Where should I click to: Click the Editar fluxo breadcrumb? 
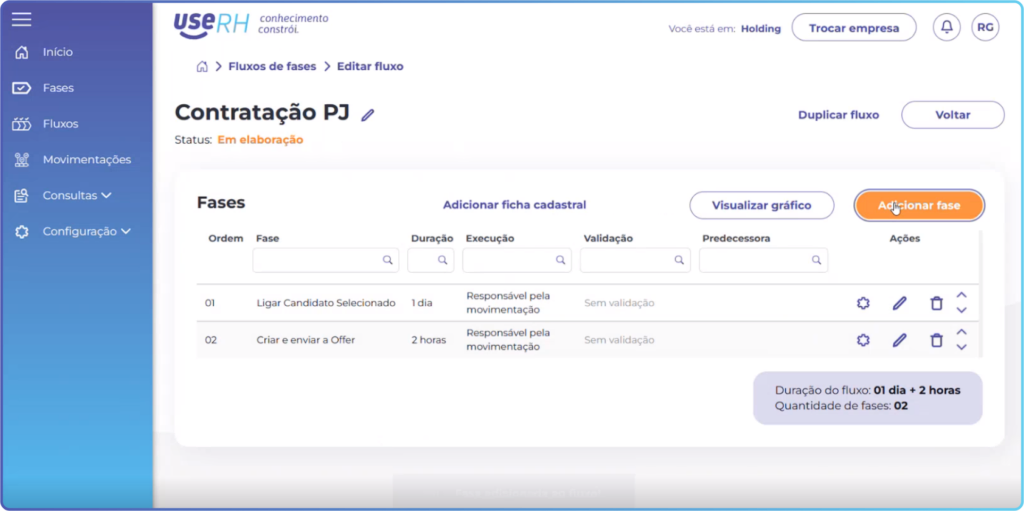[370, 67]
